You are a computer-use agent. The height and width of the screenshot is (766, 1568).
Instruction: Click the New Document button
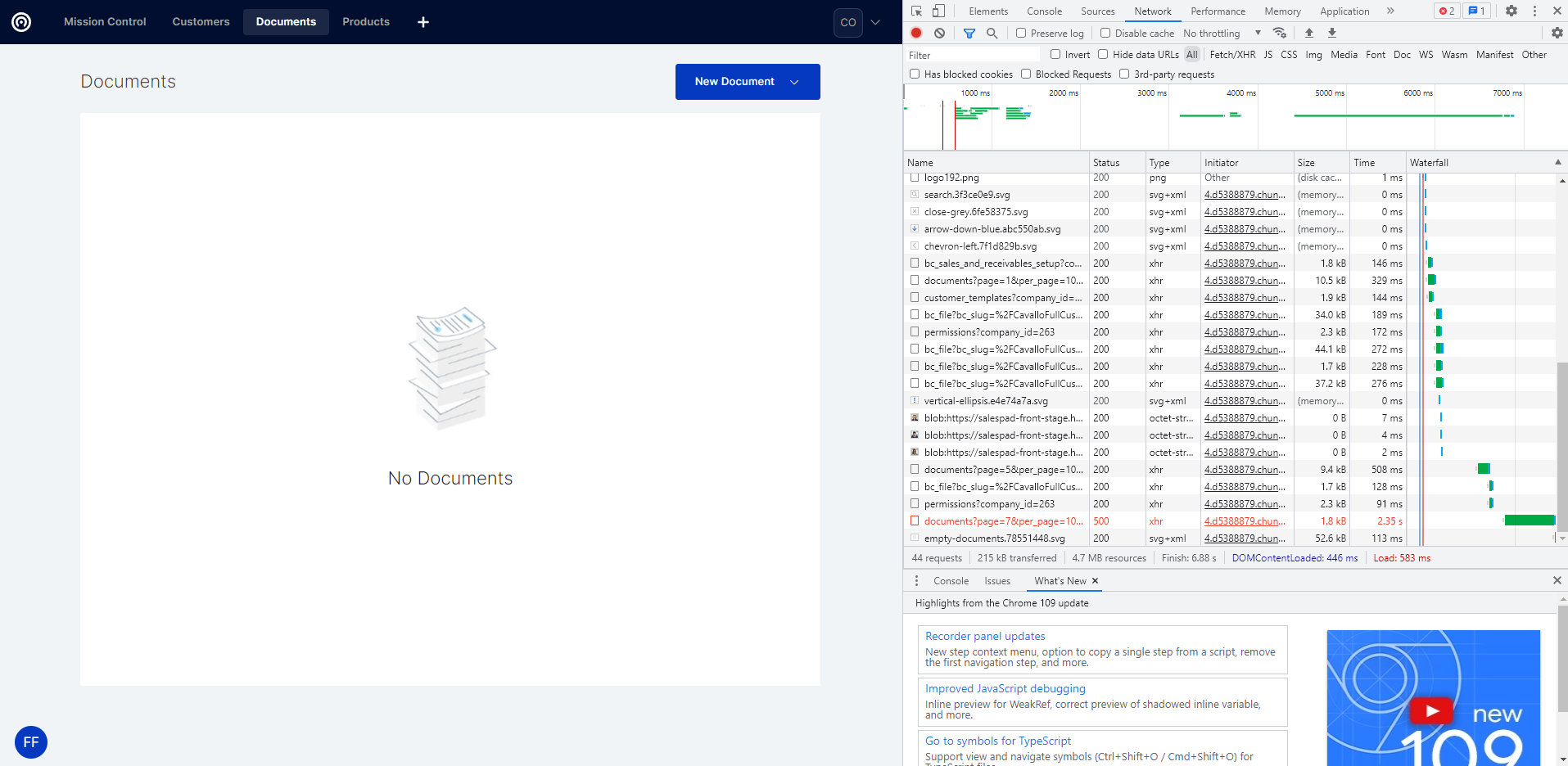click(x=734, y=82)
